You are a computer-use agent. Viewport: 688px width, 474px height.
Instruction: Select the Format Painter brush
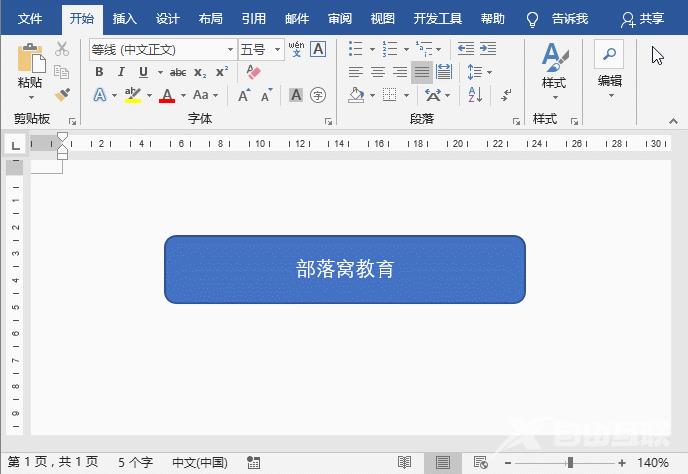pos(62,95)
